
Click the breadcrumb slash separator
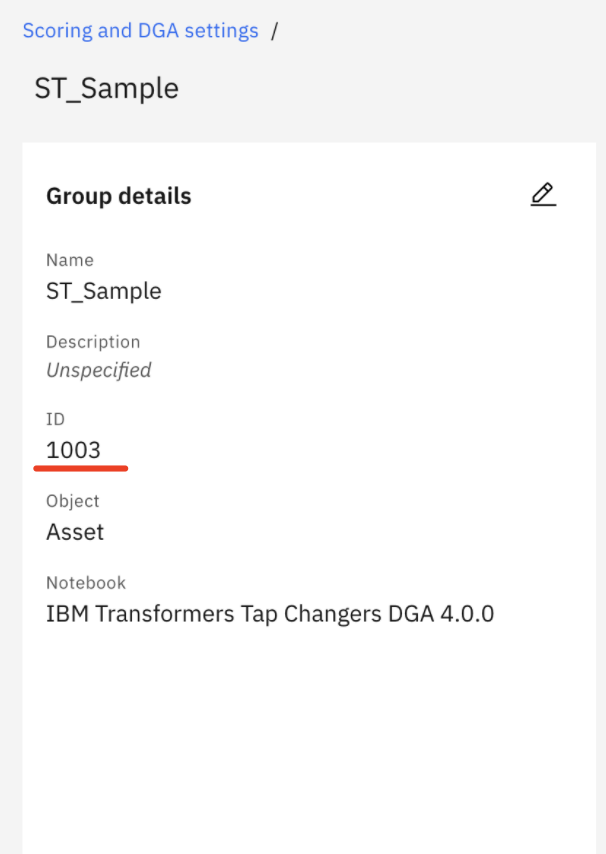coord(274,31)
